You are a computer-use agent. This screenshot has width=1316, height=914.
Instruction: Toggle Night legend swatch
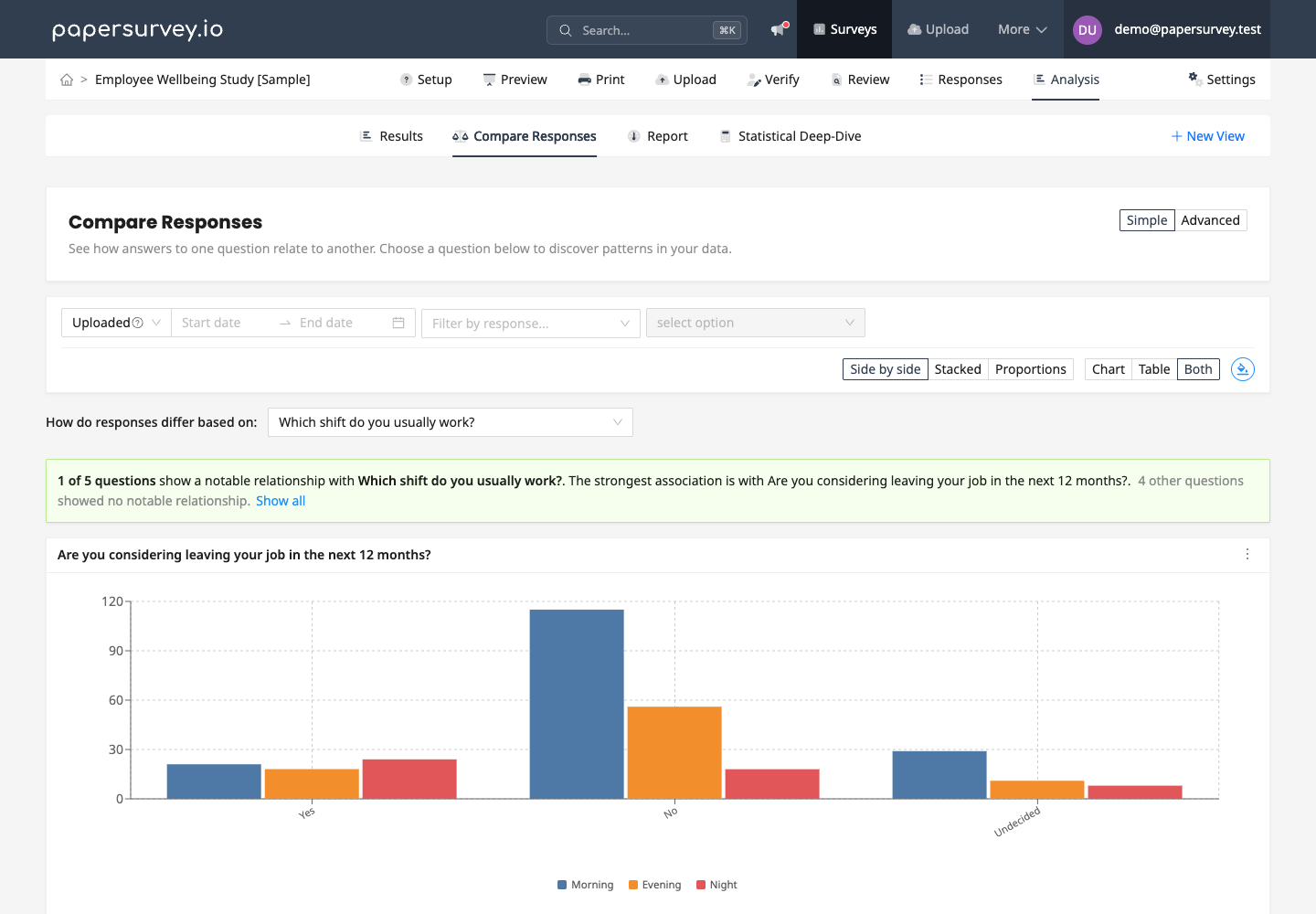point(701,885)
